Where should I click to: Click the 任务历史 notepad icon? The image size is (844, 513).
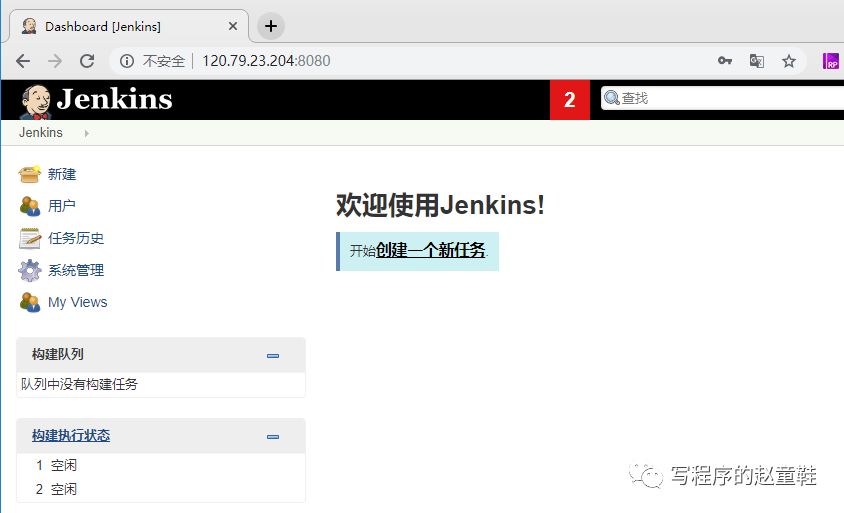click(x=30, y=238)
